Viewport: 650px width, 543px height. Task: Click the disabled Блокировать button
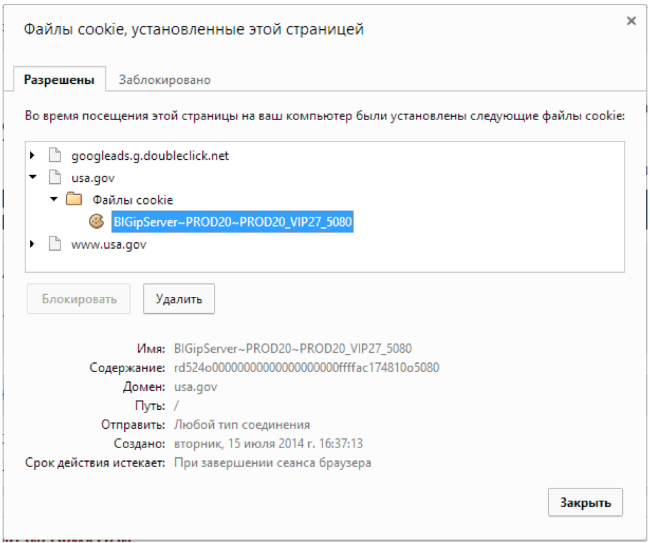[x=79, y=298]
